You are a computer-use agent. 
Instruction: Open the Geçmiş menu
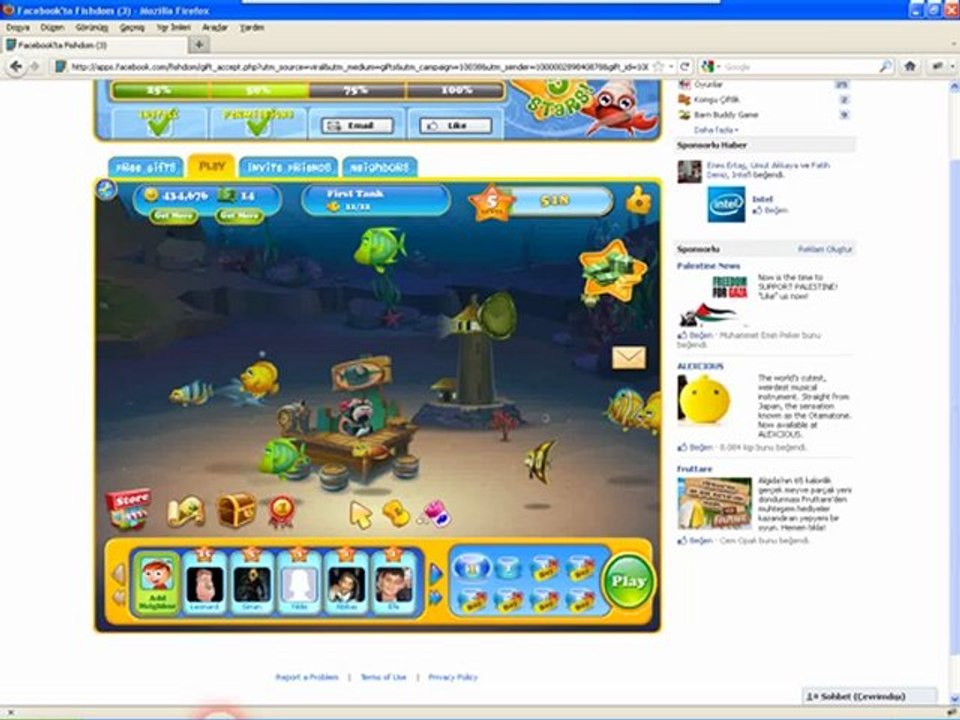[132, 28]
